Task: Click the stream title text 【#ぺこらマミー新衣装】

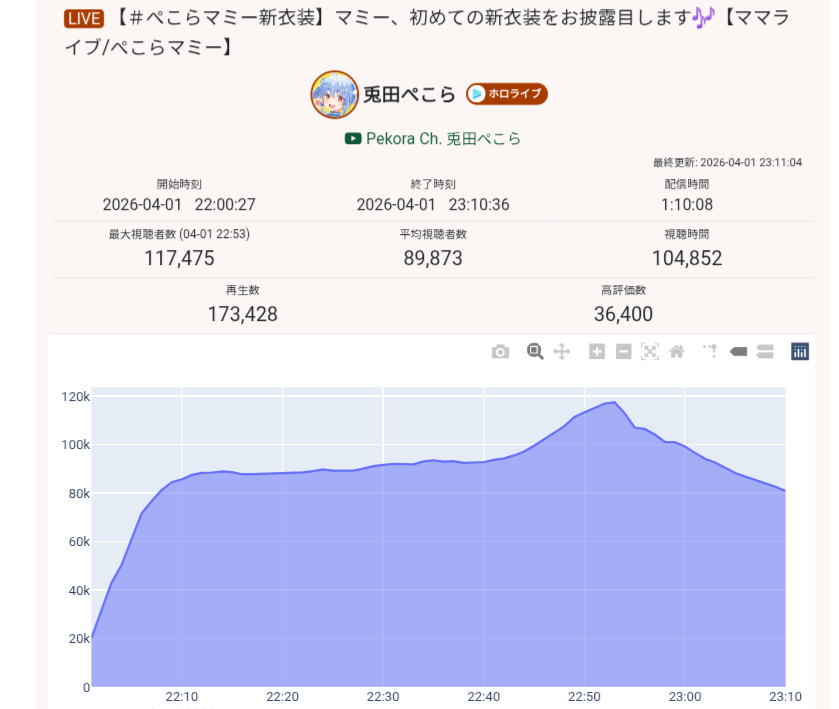Action: coord(219,18)
